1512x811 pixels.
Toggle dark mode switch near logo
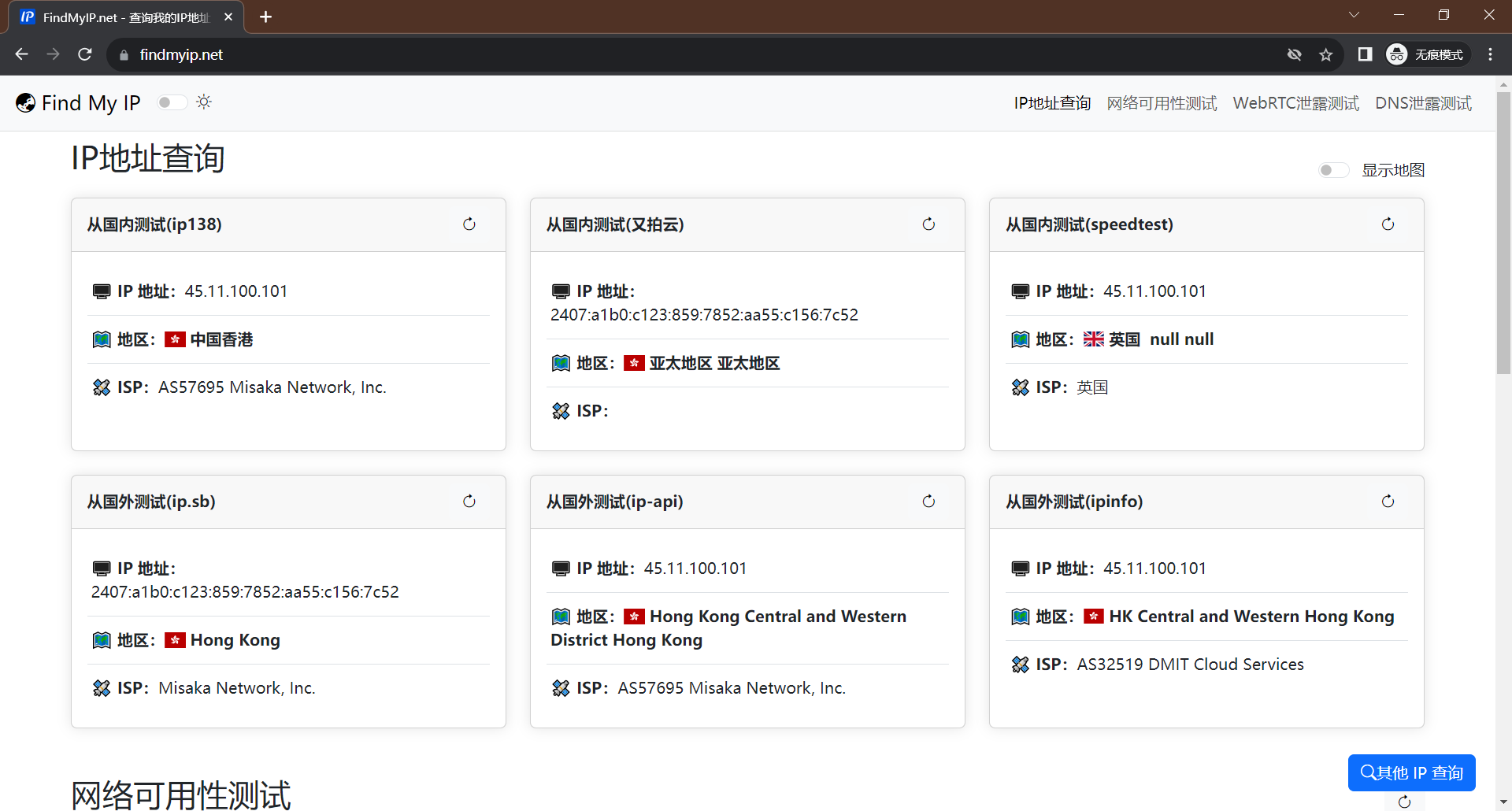[x=171, y=102]
